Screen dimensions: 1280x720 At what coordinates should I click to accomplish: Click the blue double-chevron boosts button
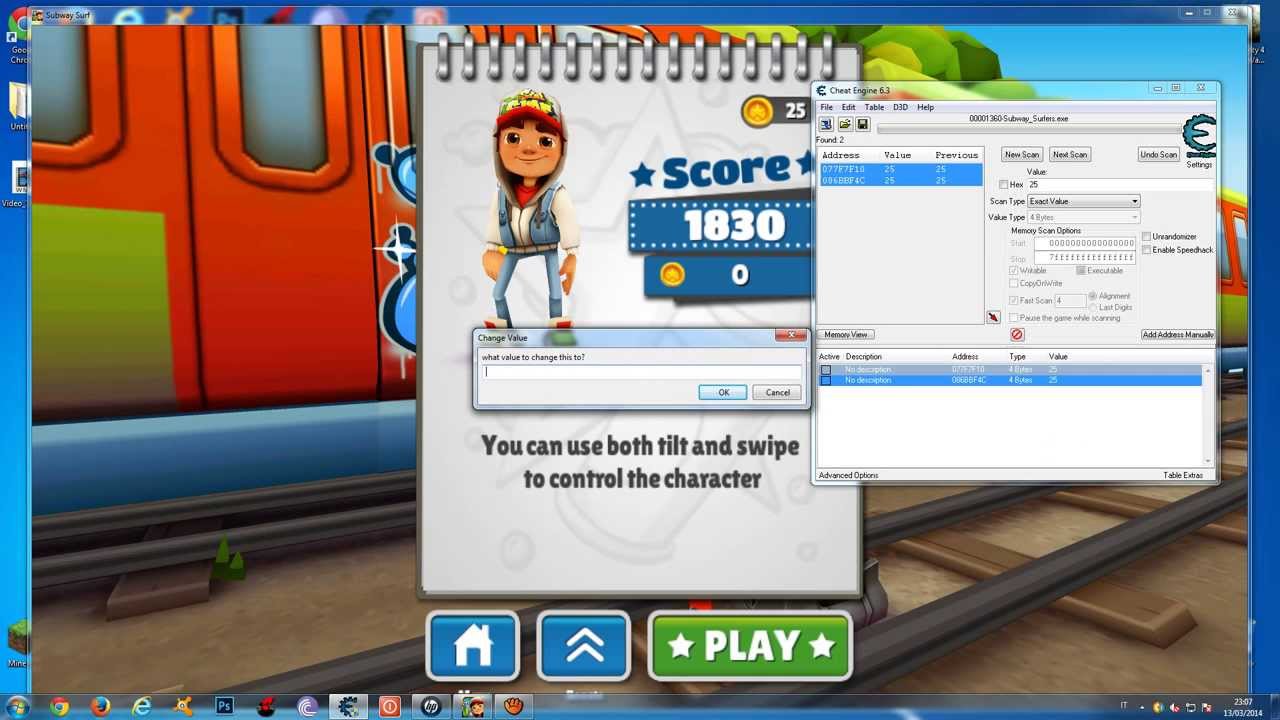click(x=584, y=646)
